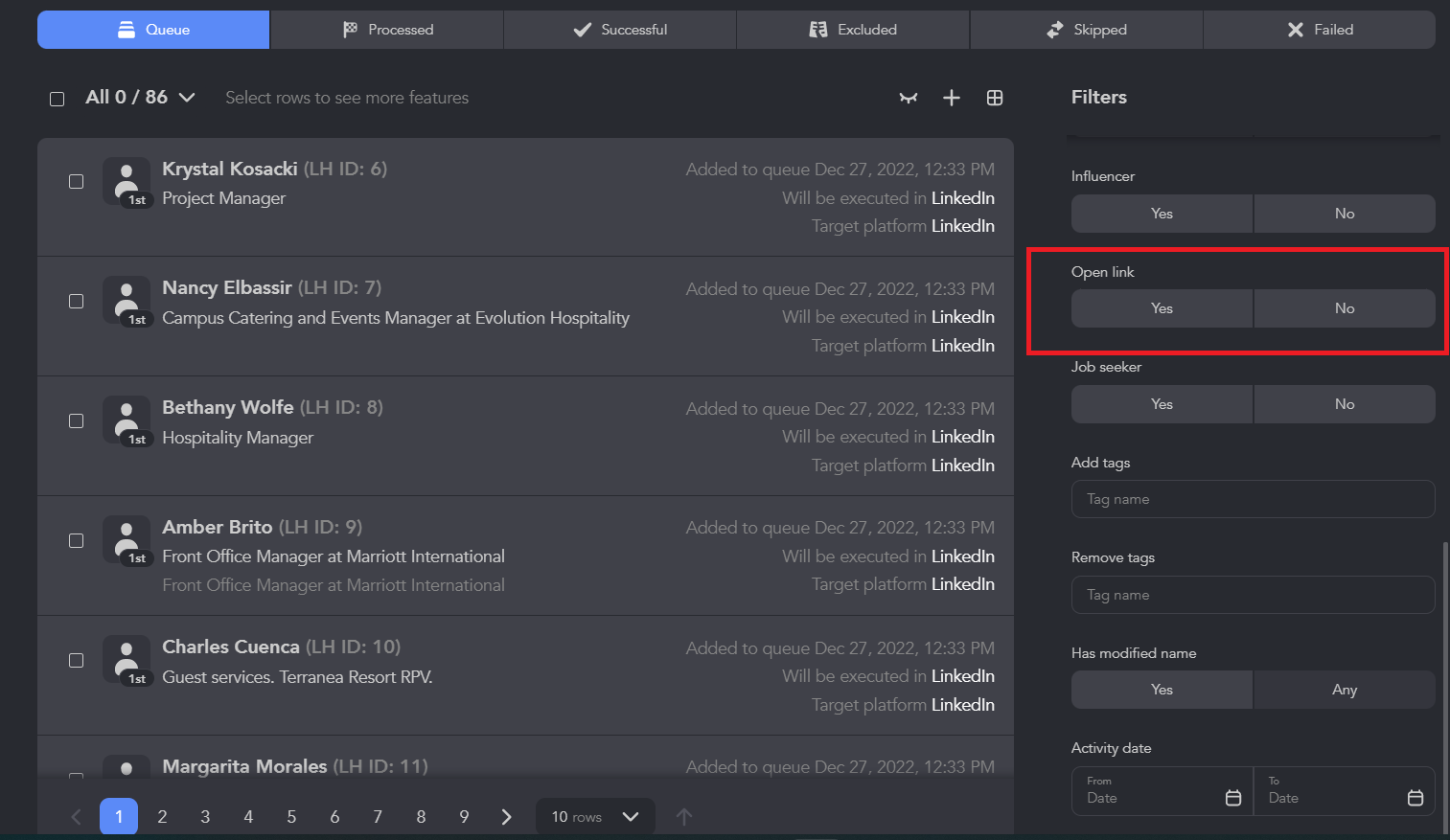Open the From date calendar picker
This screenshot has width=1450, height=840.
(x=1233, y=798)
